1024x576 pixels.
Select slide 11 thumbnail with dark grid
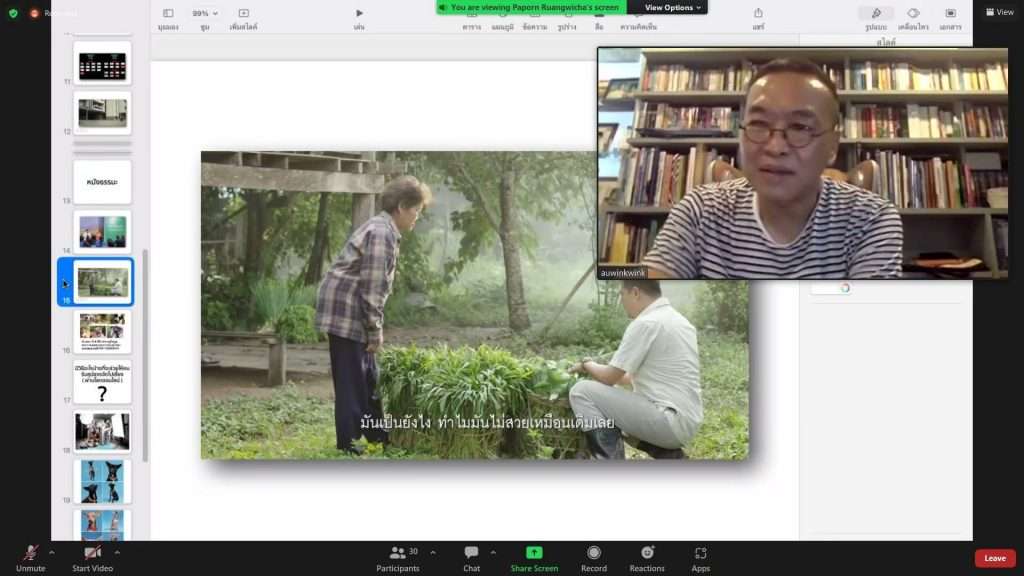pos(102,64)
